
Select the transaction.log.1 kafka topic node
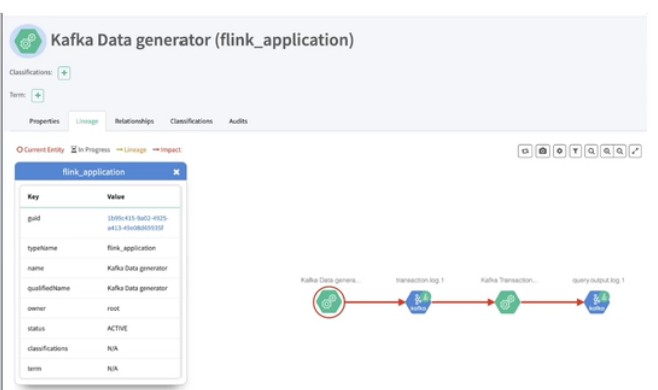[418, 302]
